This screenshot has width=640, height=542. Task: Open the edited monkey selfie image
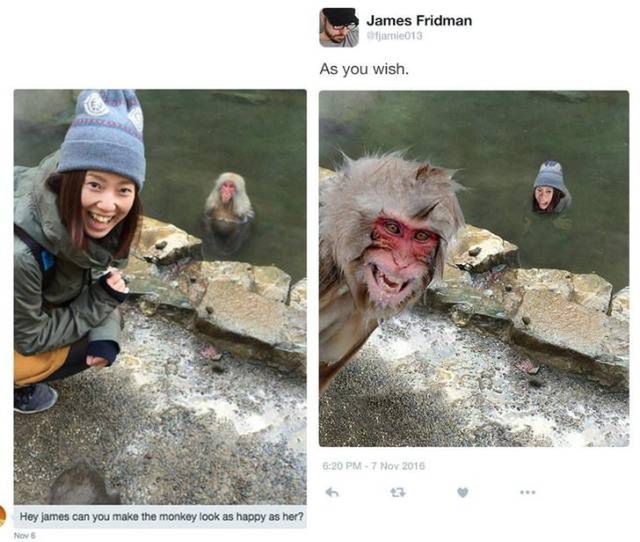(x=474, y=269)
